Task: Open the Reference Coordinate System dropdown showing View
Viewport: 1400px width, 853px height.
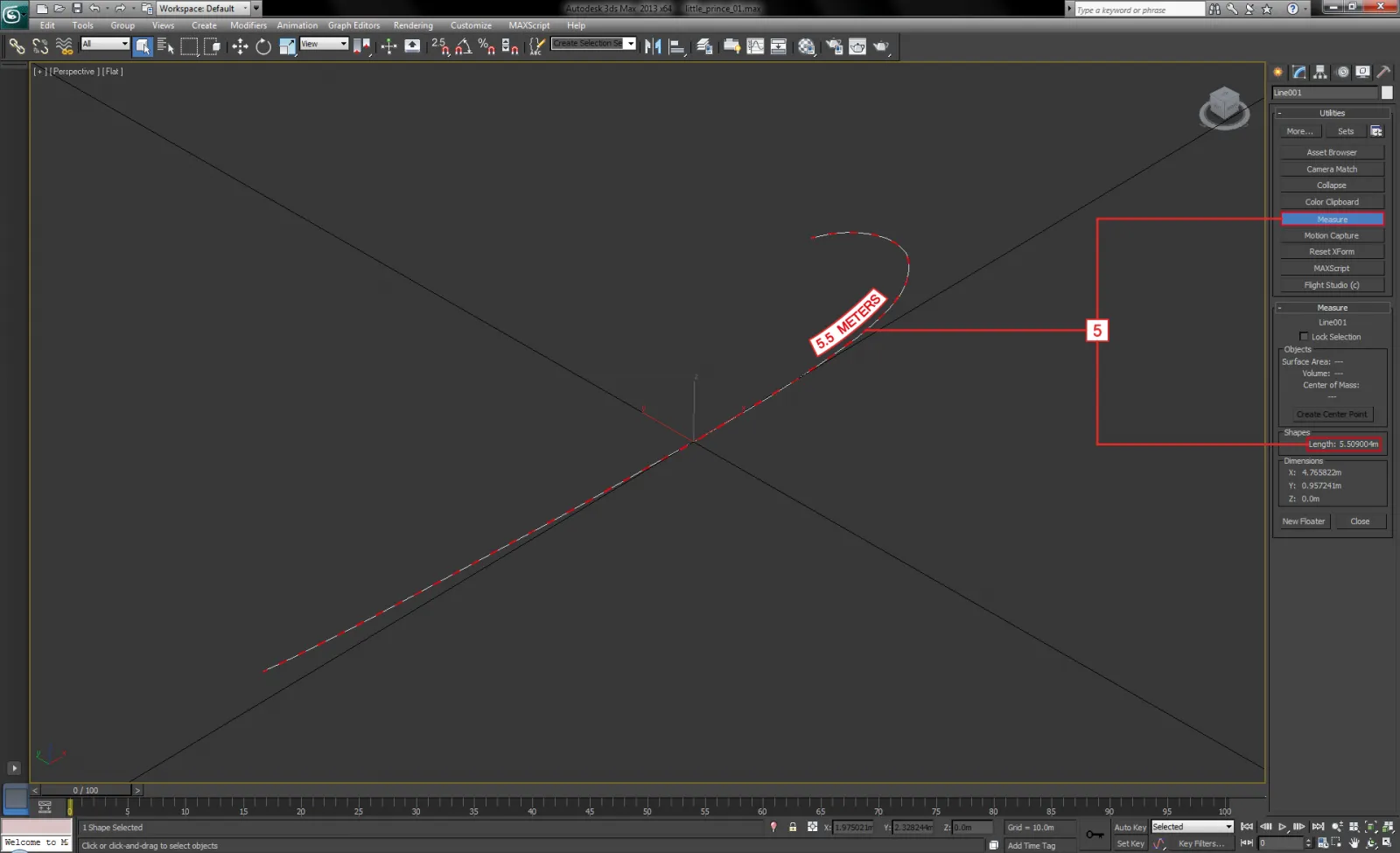Action: click(x=324, y=44)
